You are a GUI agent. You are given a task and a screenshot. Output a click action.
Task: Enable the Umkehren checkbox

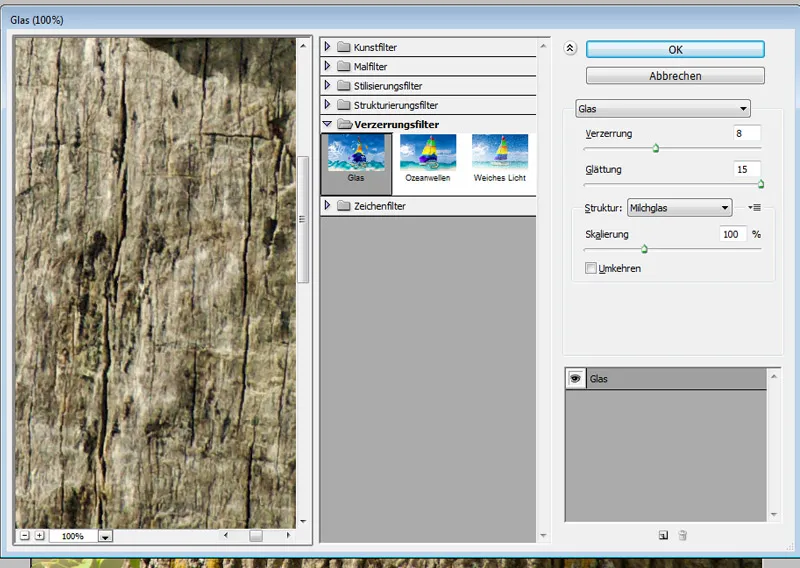click(x=590, y=268)
